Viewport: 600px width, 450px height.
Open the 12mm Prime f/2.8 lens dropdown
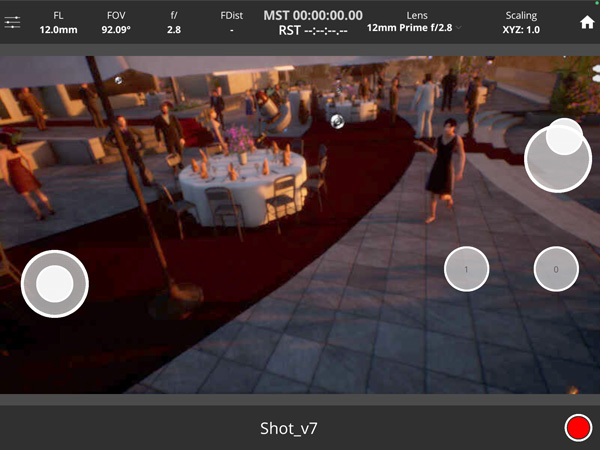414,28
